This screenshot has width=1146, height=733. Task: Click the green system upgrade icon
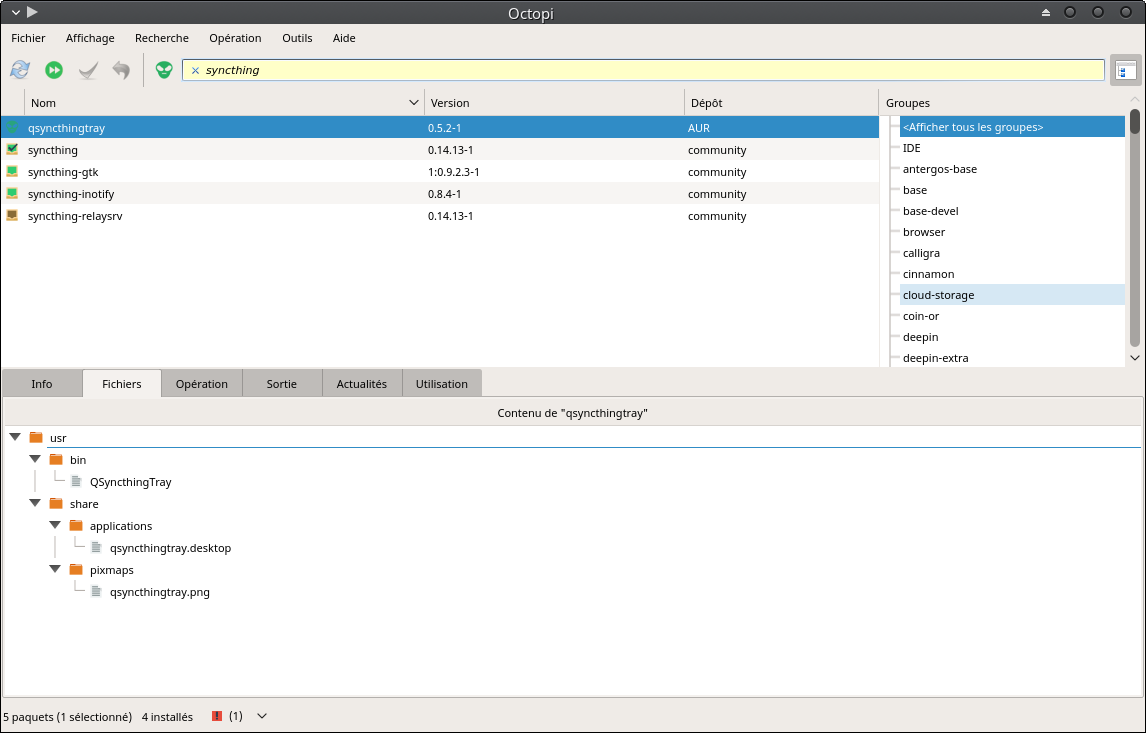pyautogui.click(x=54, y=70)
